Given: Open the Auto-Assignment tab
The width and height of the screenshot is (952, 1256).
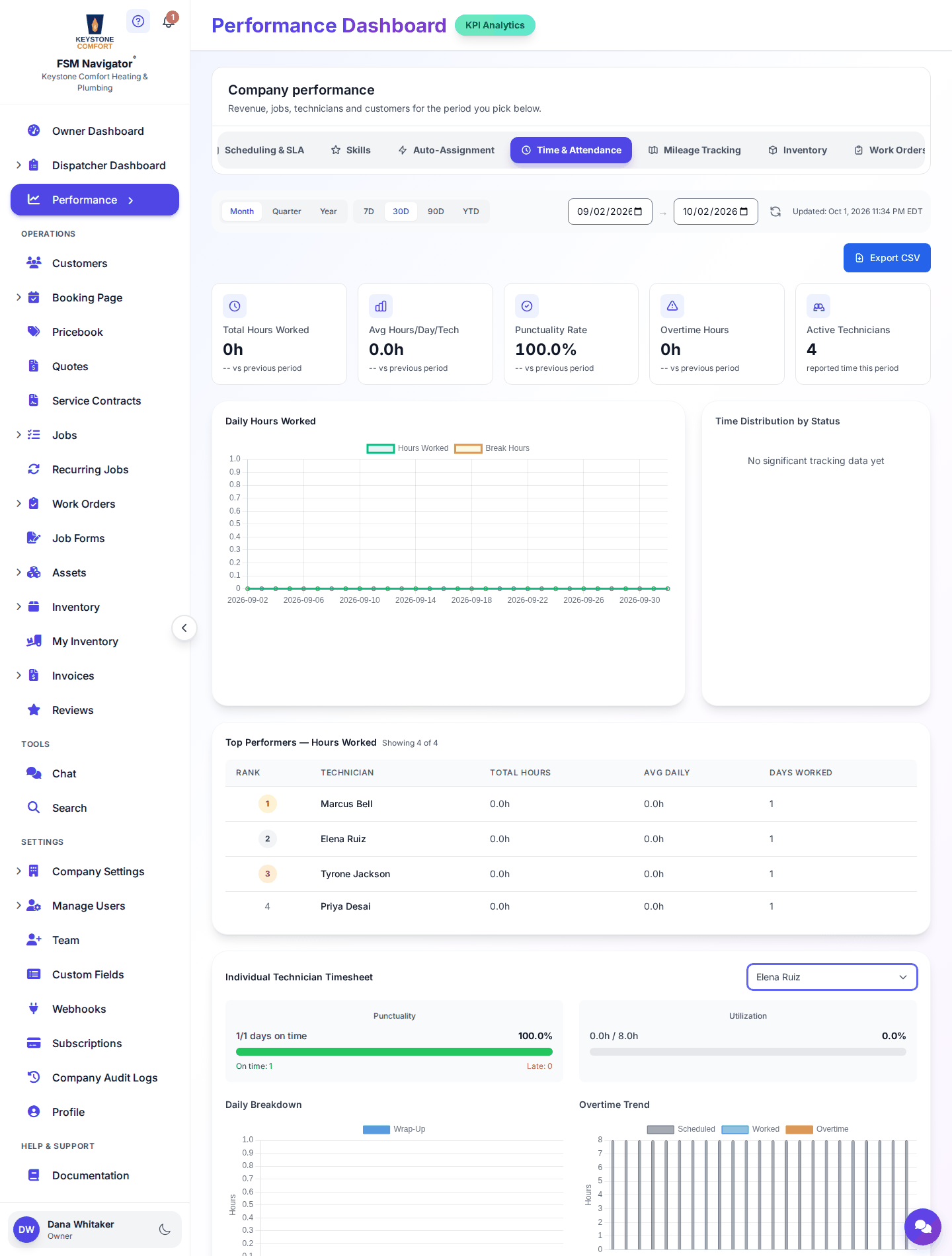Looking at the screenshot, I should click(446, 150).
